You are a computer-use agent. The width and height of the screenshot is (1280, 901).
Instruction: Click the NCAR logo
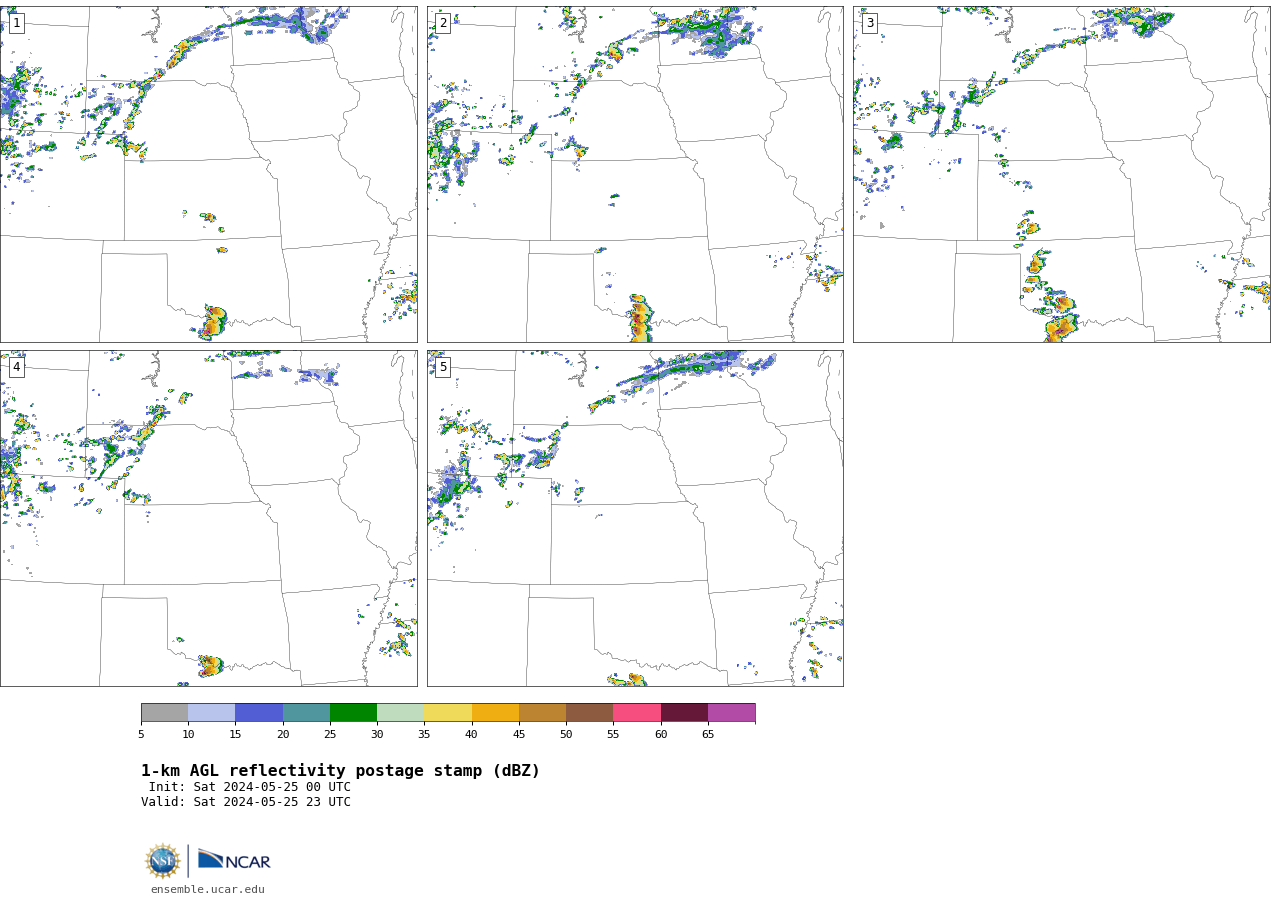[x=234, y=860]
